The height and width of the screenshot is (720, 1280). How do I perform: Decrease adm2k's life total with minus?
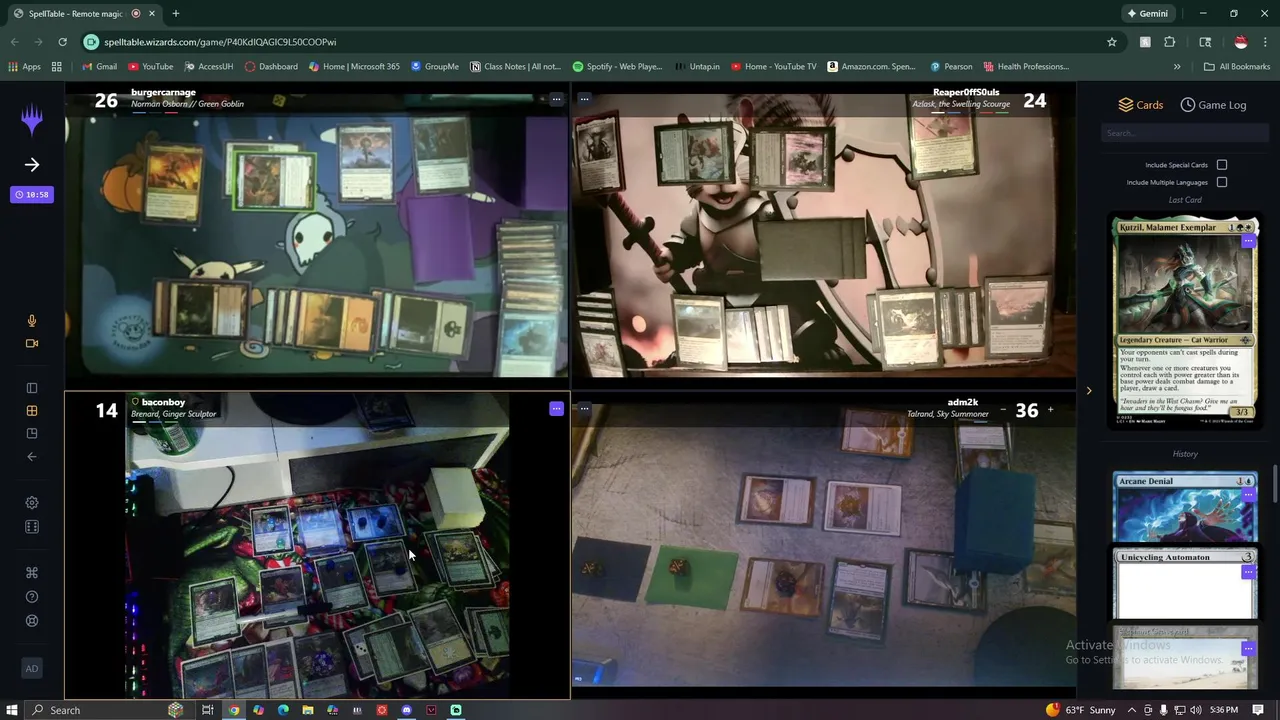(1003, 410)
